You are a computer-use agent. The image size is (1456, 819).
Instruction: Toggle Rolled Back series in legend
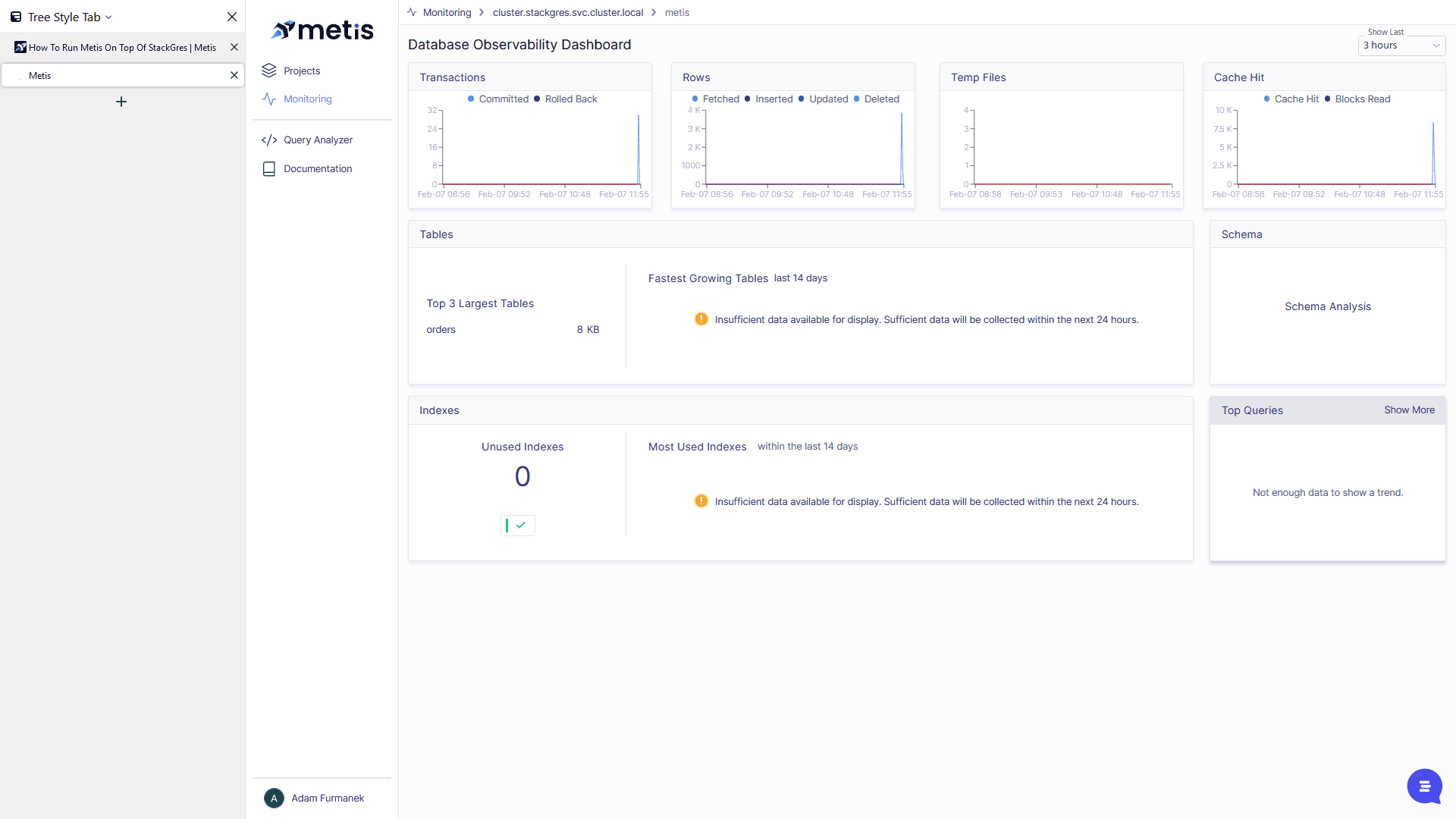[566, 99]
